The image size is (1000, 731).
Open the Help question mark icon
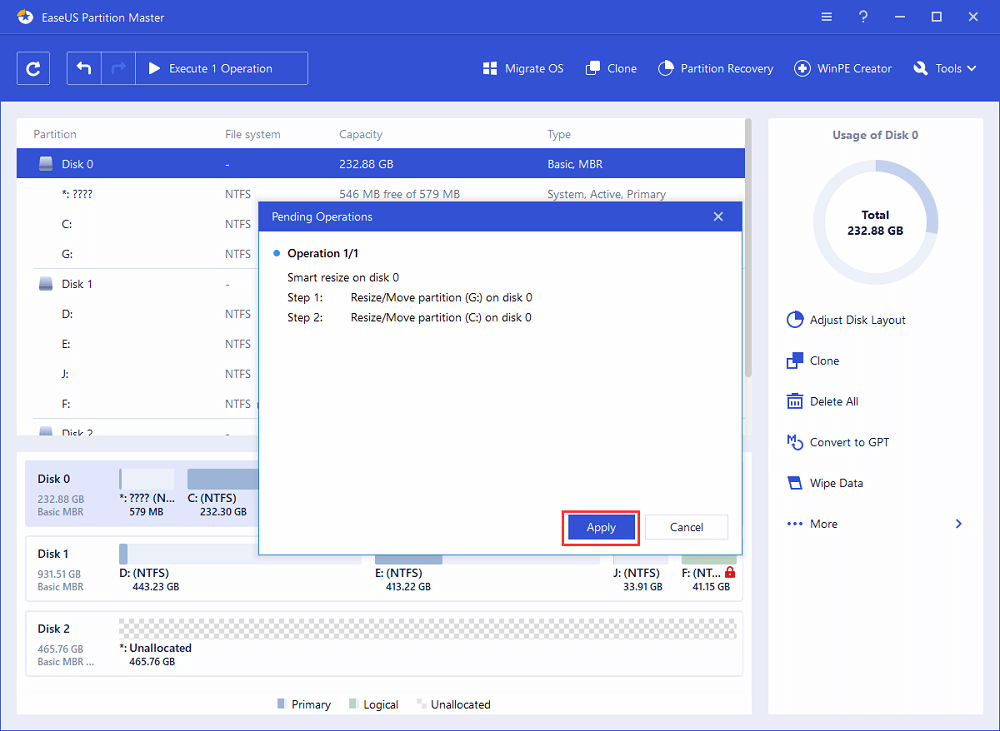pos(863,17)
